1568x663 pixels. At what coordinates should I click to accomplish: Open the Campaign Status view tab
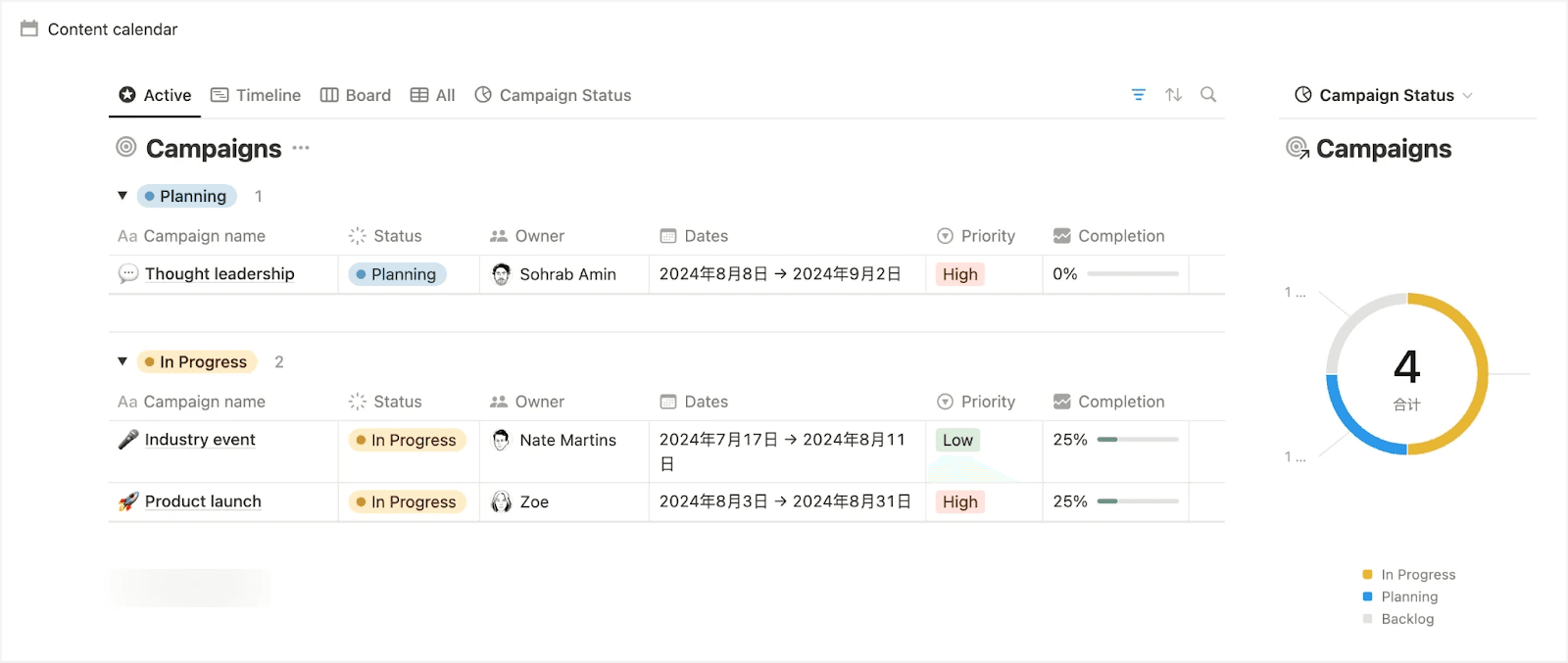point(553,95)
